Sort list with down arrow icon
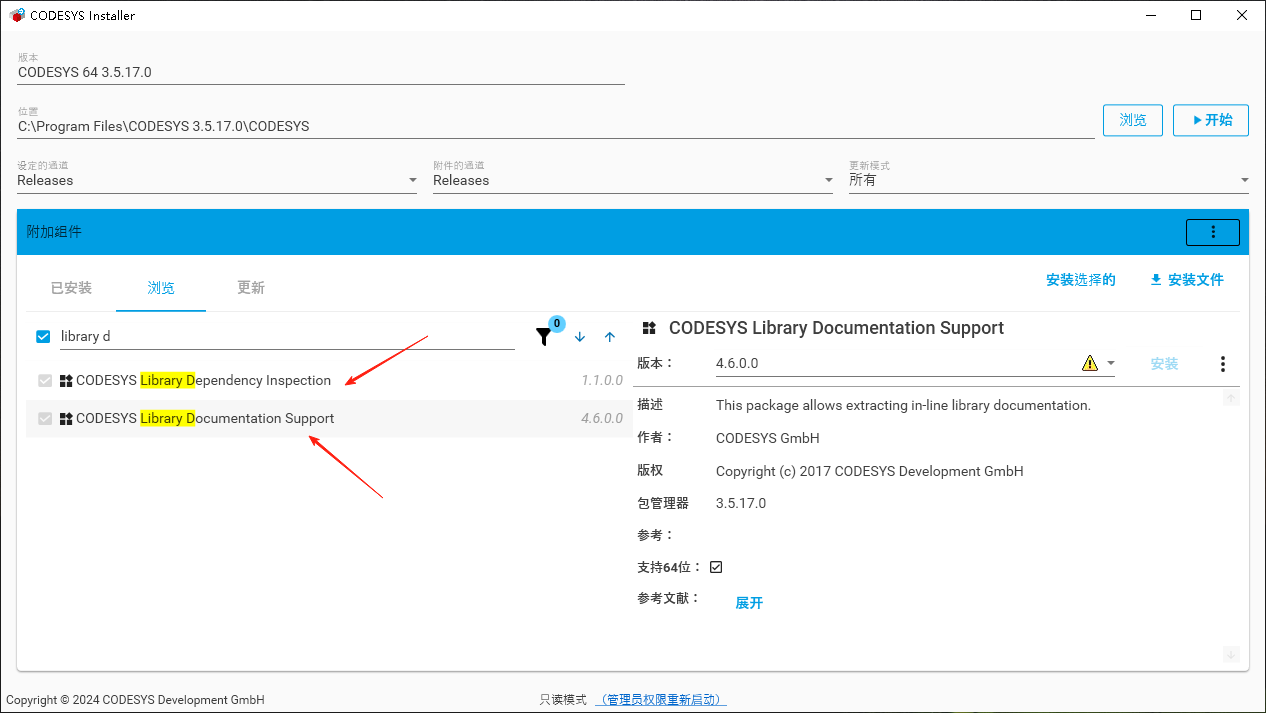This screenshot has width=1266, height=713. [580, 337]
